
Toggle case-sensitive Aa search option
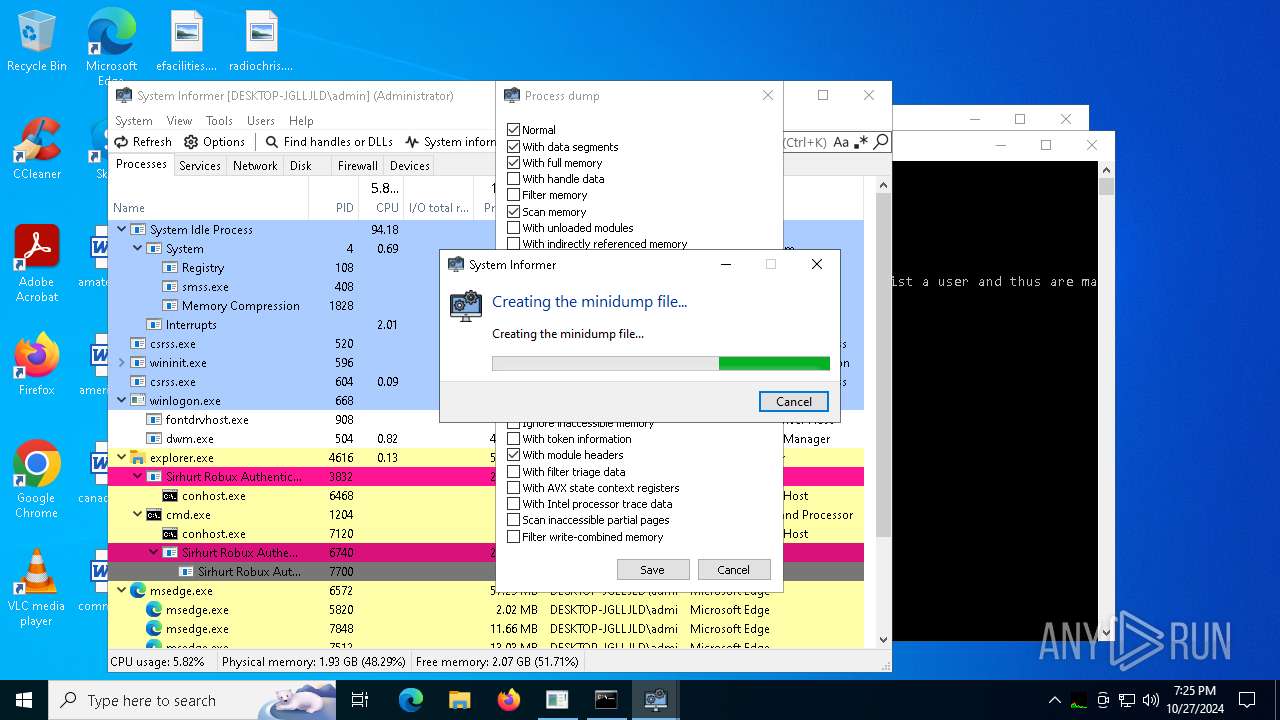841,142
